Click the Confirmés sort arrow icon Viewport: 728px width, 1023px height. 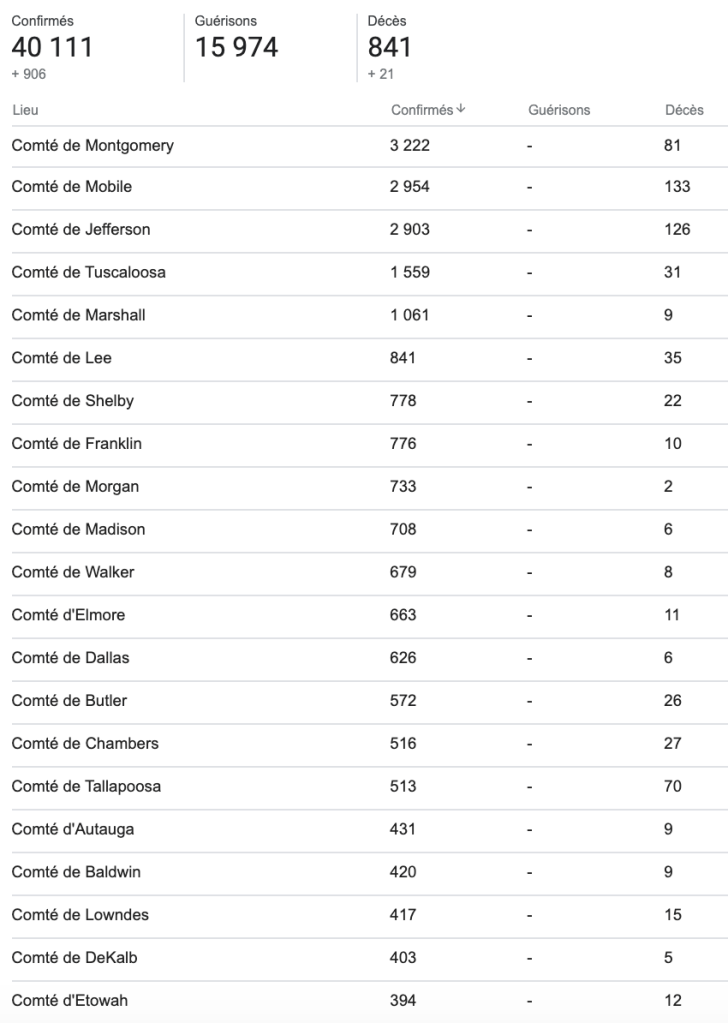461,109
